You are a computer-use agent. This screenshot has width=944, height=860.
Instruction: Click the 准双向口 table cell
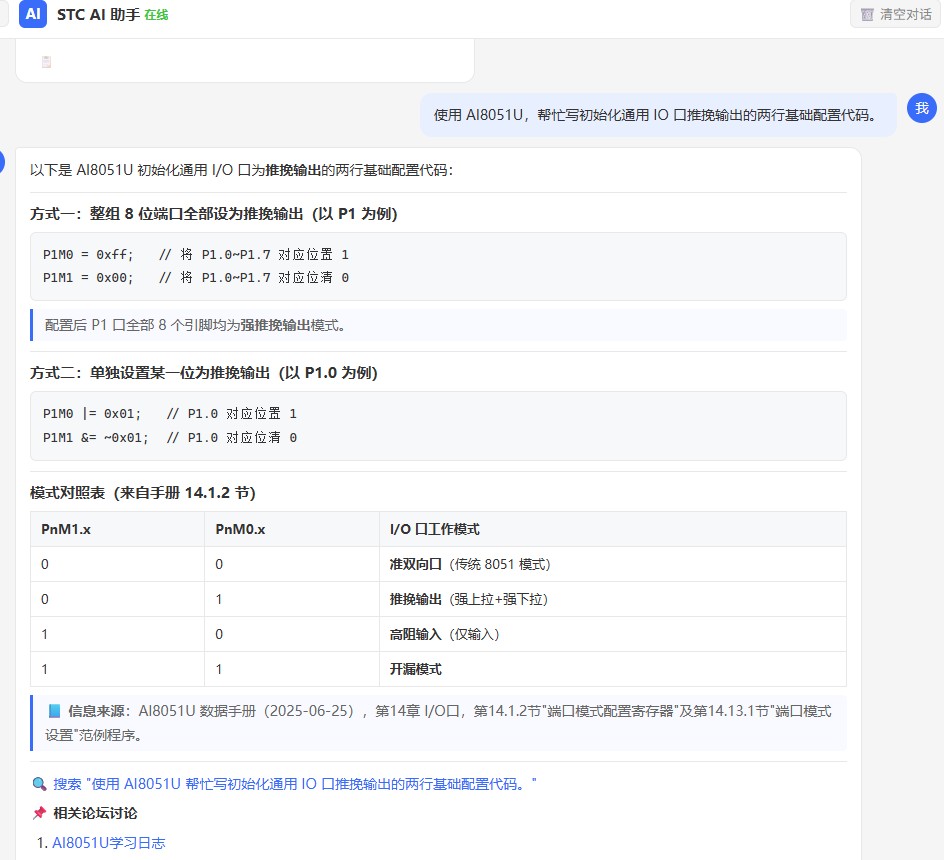point(613,564)
